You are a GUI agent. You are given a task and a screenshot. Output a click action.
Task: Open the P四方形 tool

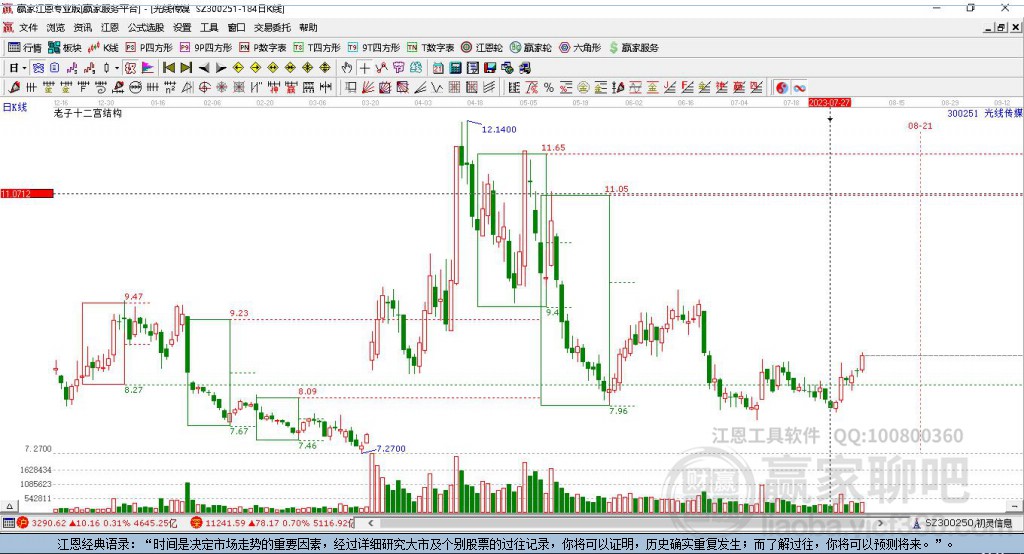pyautogui.click(x=149, y=48)
